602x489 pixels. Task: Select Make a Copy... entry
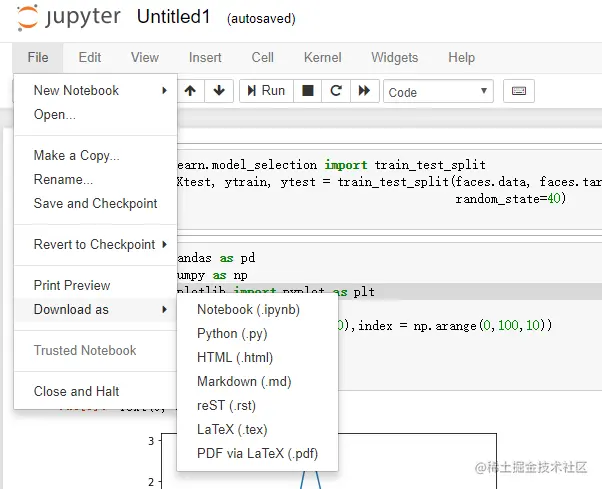pyautogui.click(x=96, y=155)
